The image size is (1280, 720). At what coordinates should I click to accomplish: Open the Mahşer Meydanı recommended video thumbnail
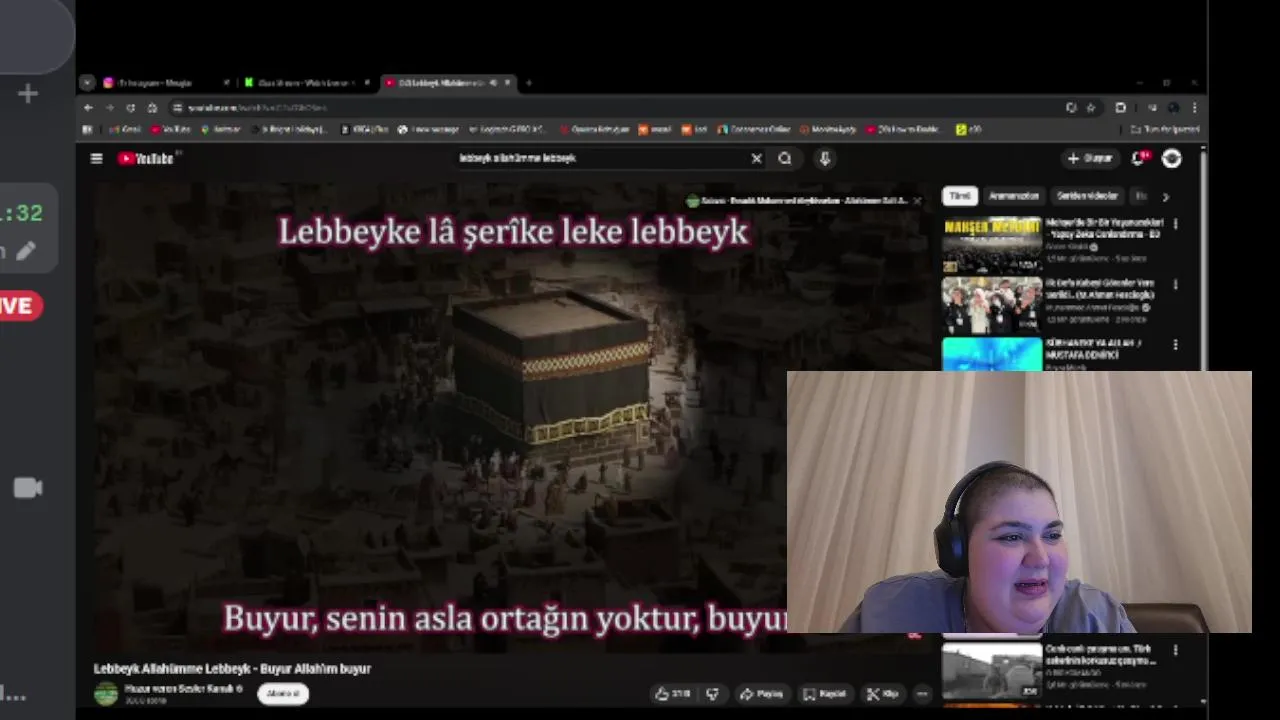(992, 245)
